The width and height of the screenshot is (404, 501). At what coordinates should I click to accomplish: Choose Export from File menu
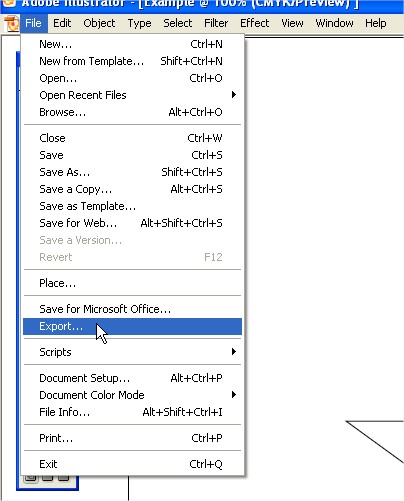pos(132,326)
